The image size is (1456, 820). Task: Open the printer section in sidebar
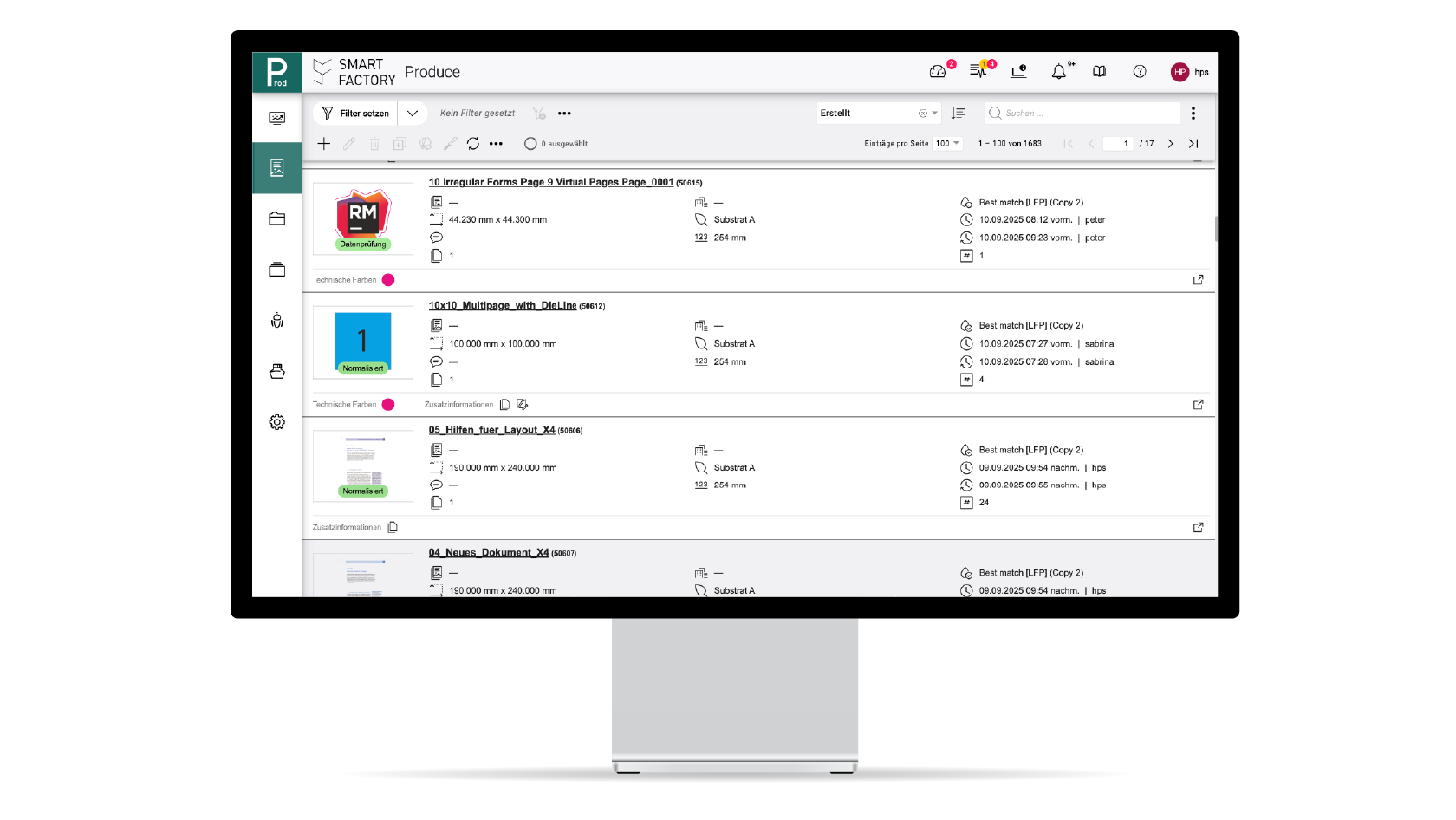[x=277, y=372]
